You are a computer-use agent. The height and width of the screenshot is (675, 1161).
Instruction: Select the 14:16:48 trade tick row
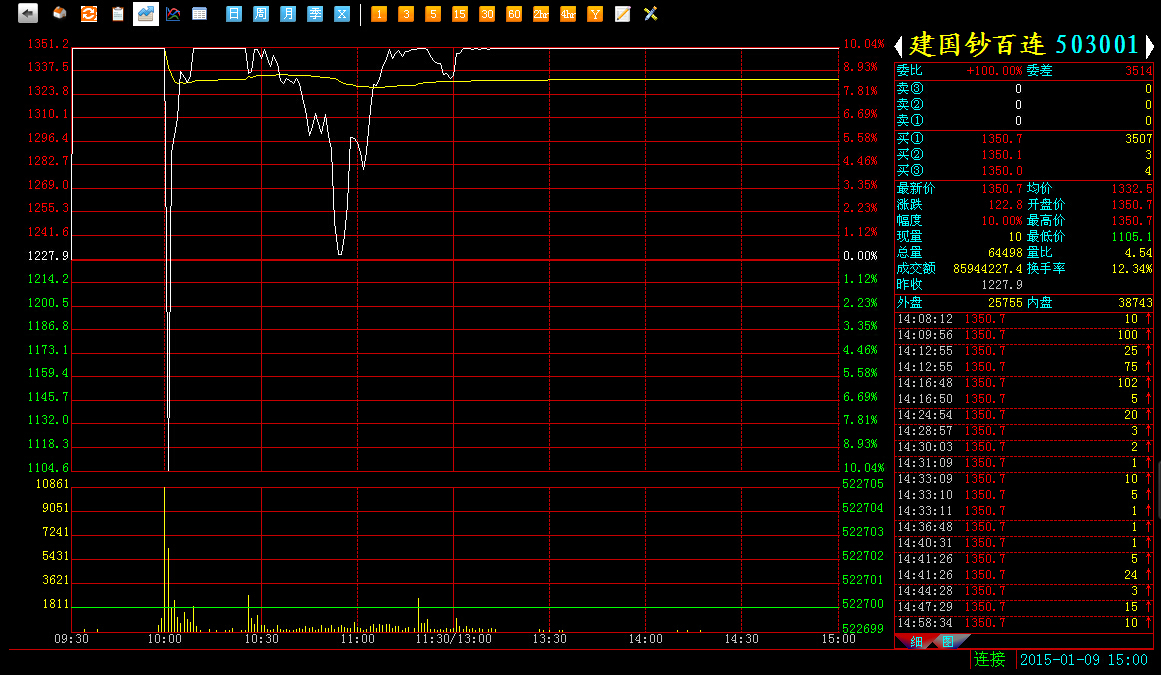click(1024, 383)
